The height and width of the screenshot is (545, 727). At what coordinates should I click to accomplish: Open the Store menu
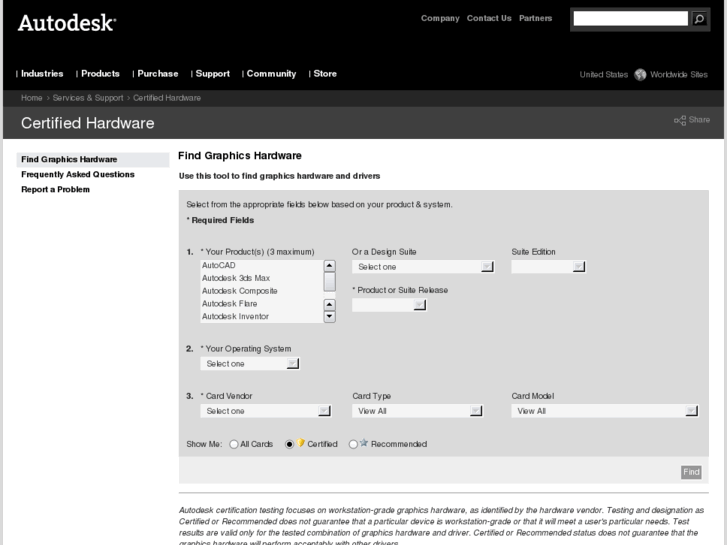coord(325,74)
